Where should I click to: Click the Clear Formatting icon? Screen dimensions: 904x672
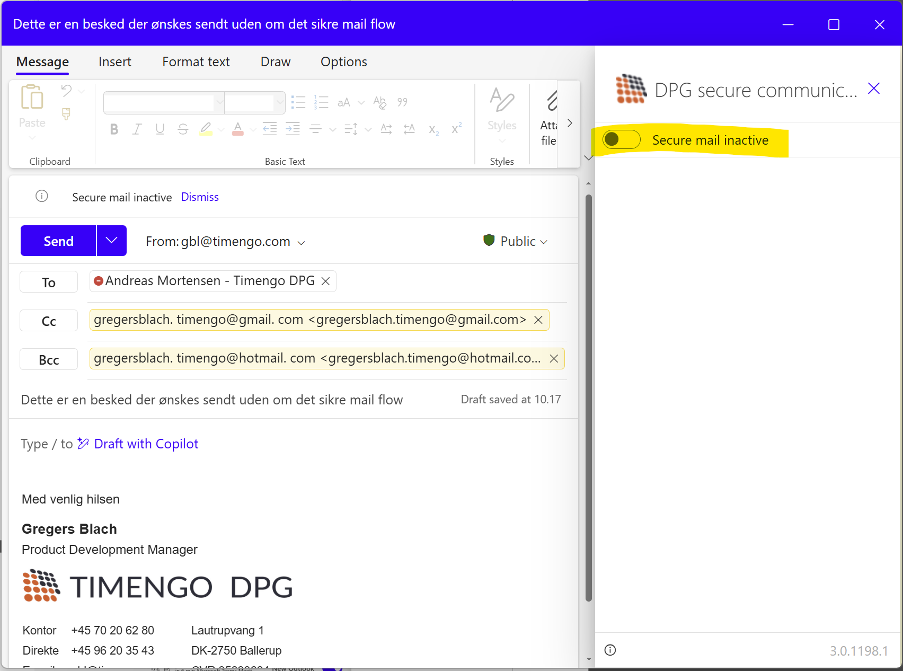tap(379, 103)
